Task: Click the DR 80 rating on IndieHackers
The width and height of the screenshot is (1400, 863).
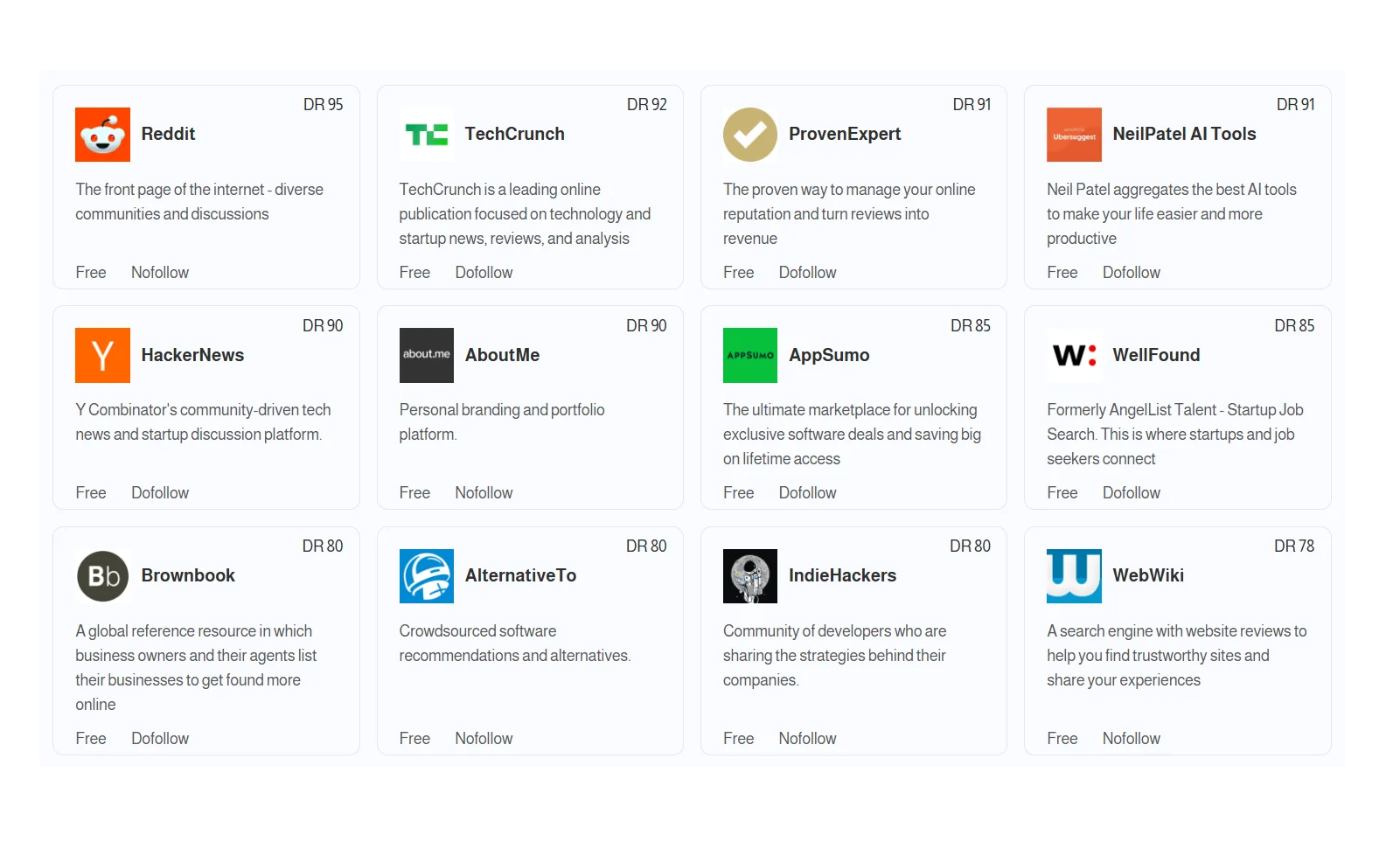Action: [970, 546]
